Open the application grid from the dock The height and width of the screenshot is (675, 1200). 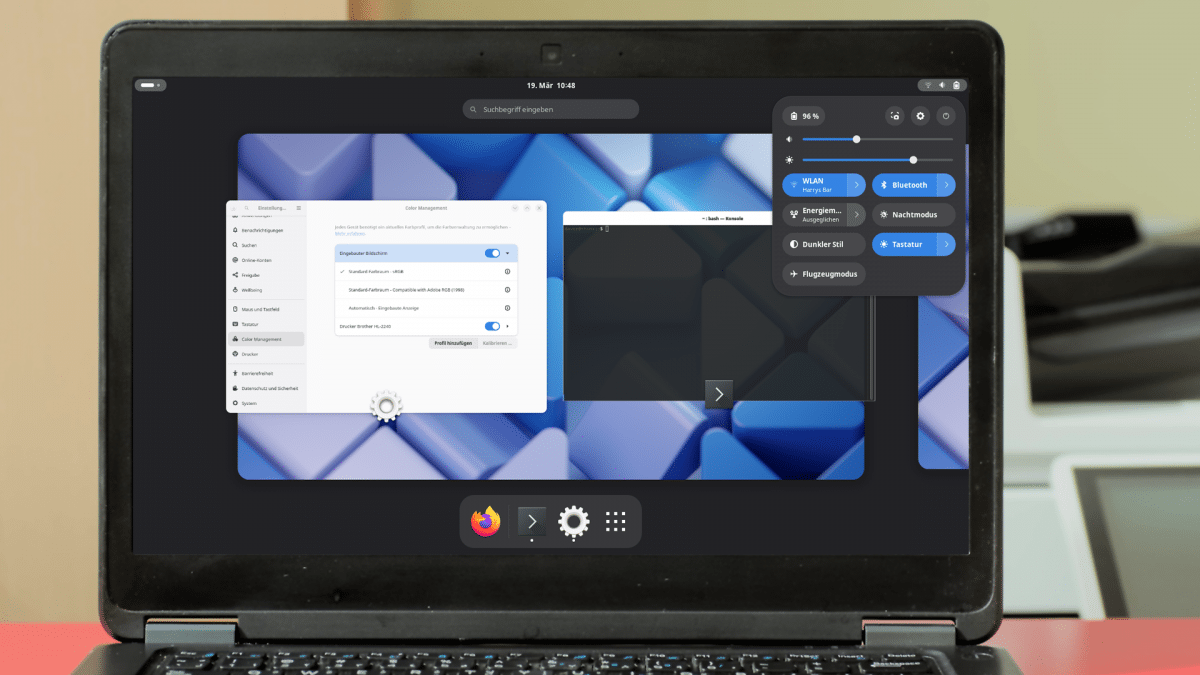pos(616,521)
